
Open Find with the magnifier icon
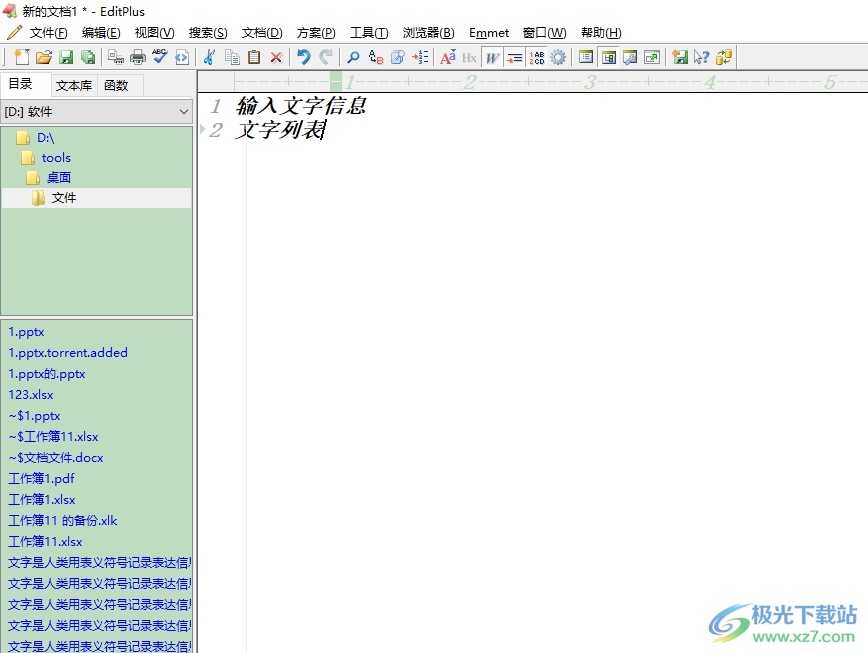[353, 58]
